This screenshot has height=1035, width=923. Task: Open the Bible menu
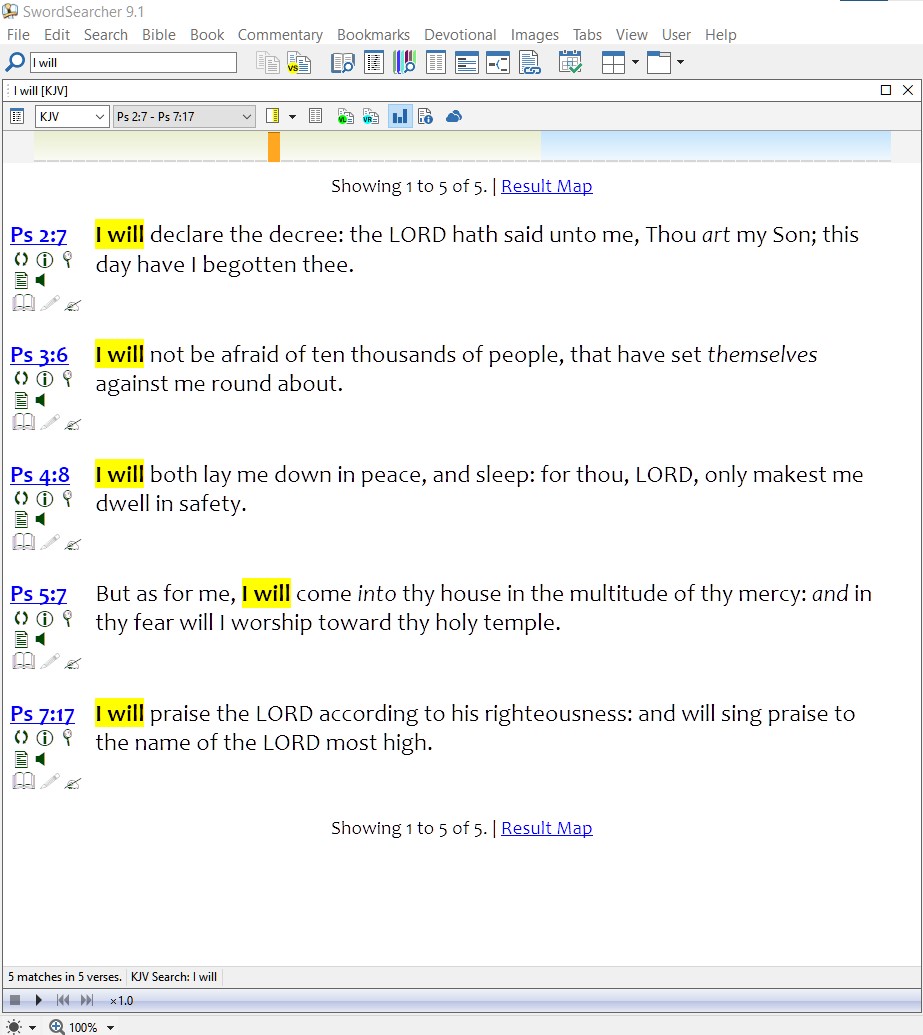click(159, 34)
